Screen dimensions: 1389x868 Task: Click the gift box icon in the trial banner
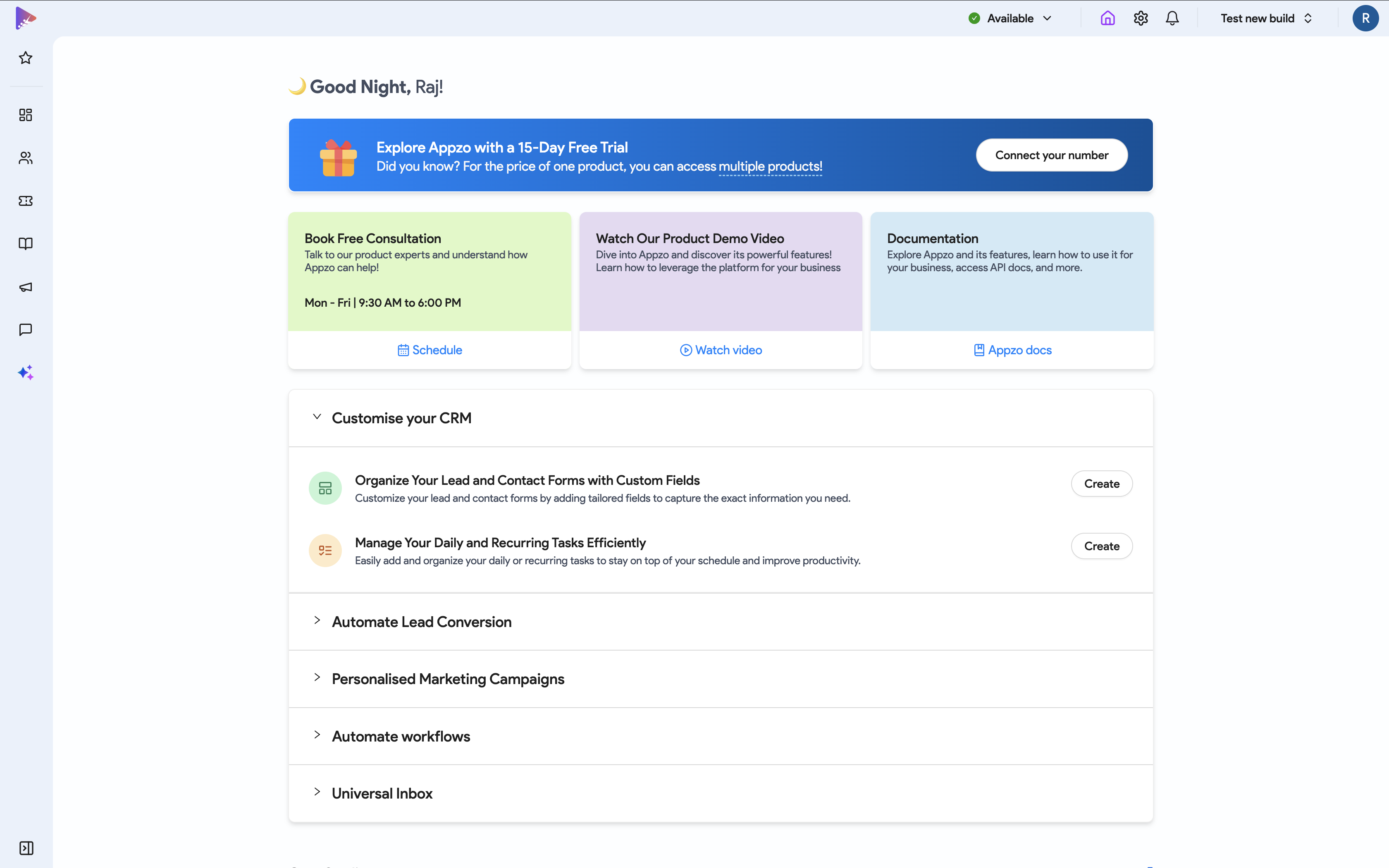[338, 157]
